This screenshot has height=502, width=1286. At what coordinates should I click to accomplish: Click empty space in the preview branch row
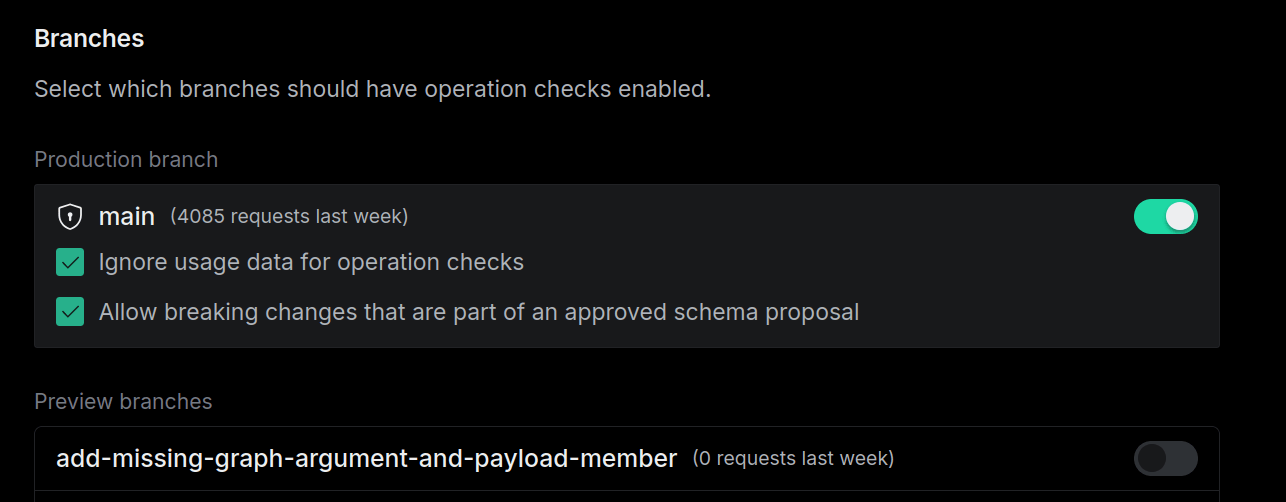[1010, 458]
